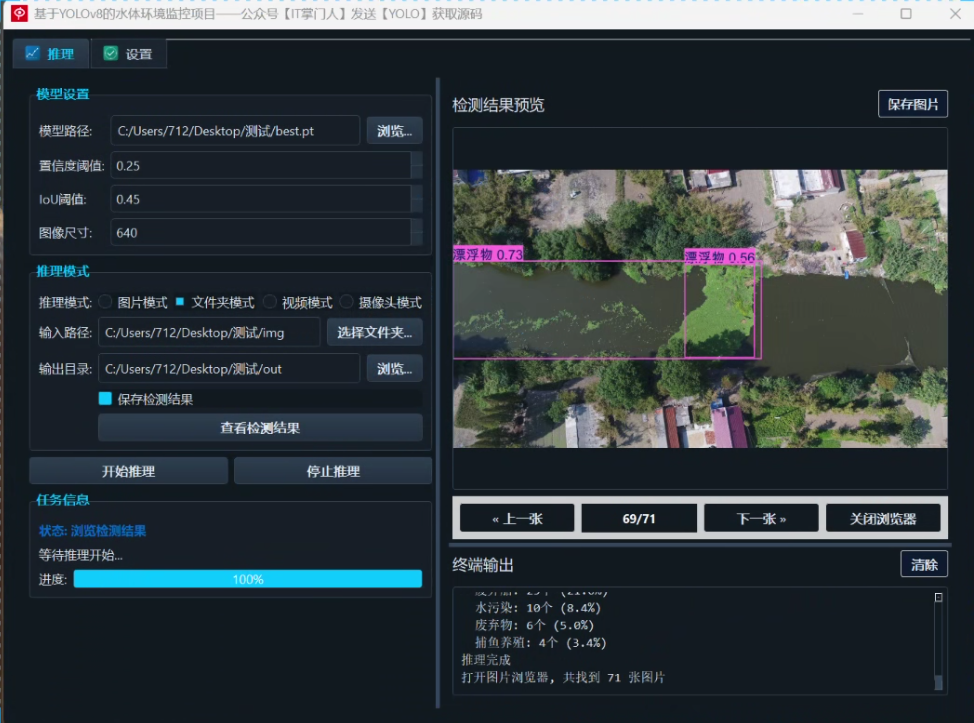
Task: Switch to the 推理 tab
Action: 51,54
